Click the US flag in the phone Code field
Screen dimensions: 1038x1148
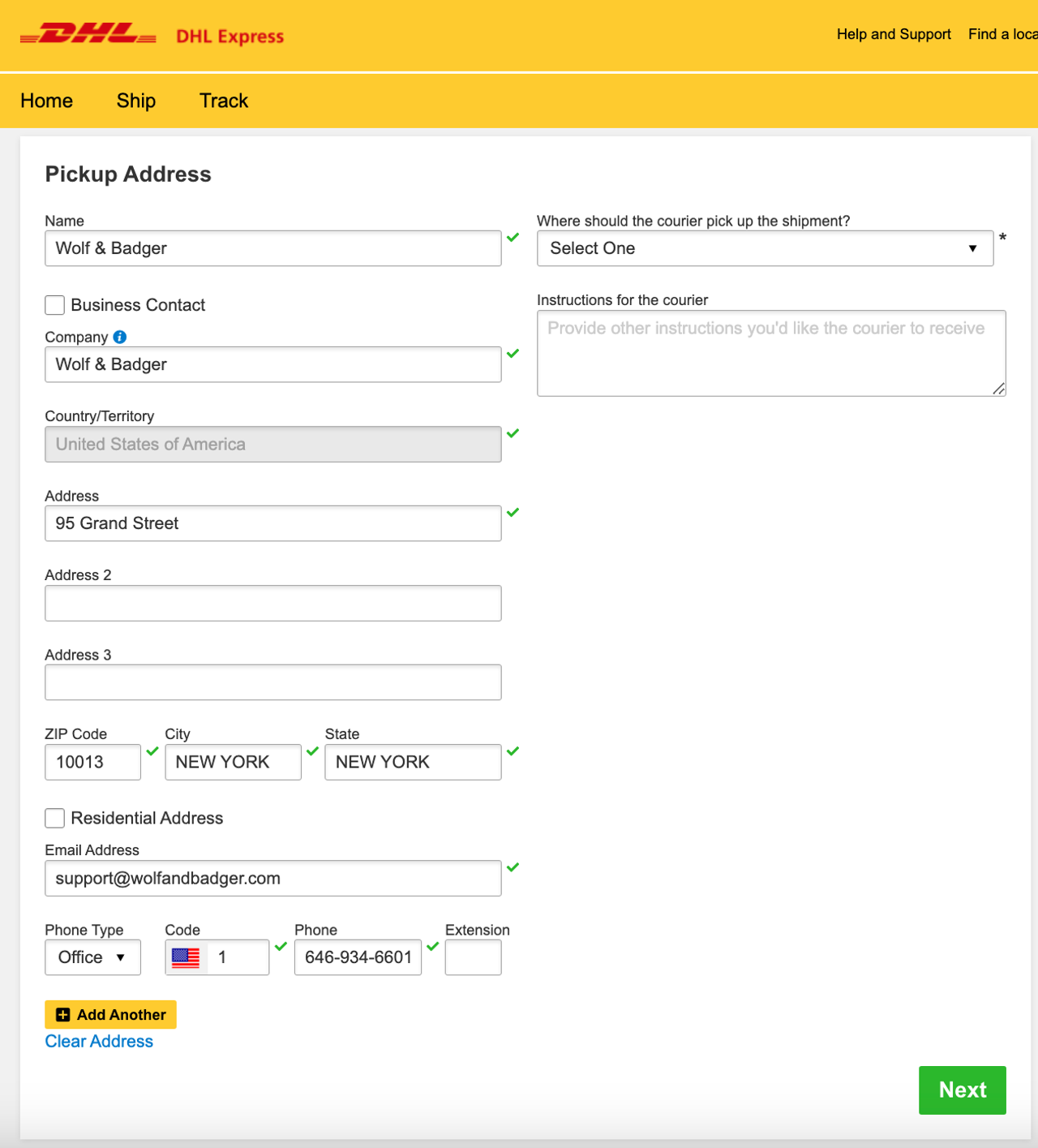click(x=184, y=957)
